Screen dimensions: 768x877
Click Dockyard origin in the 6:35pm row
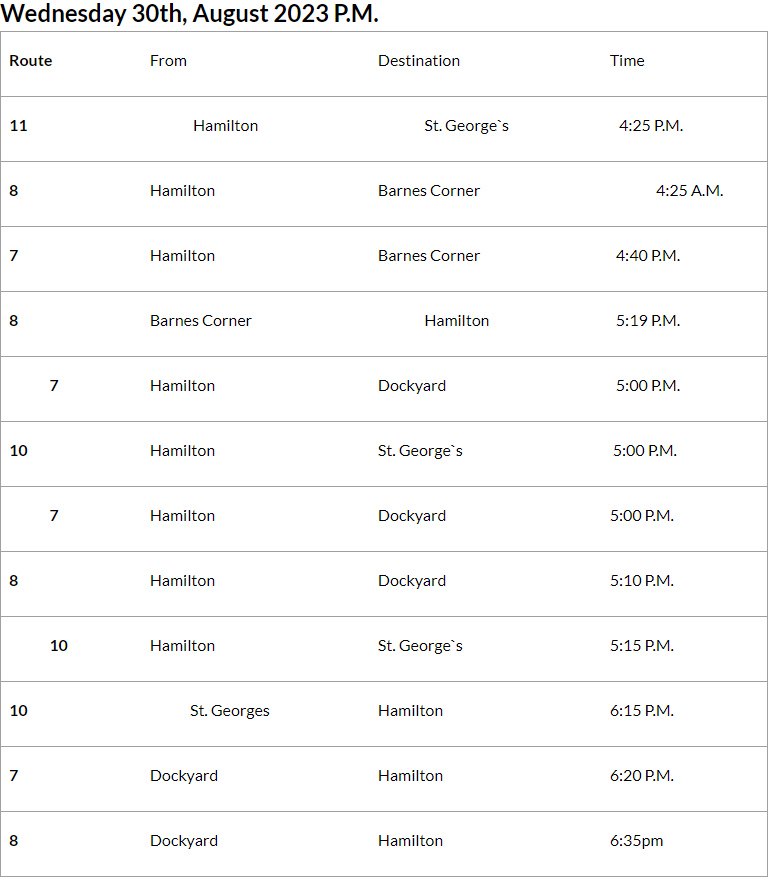coord(184,841)
